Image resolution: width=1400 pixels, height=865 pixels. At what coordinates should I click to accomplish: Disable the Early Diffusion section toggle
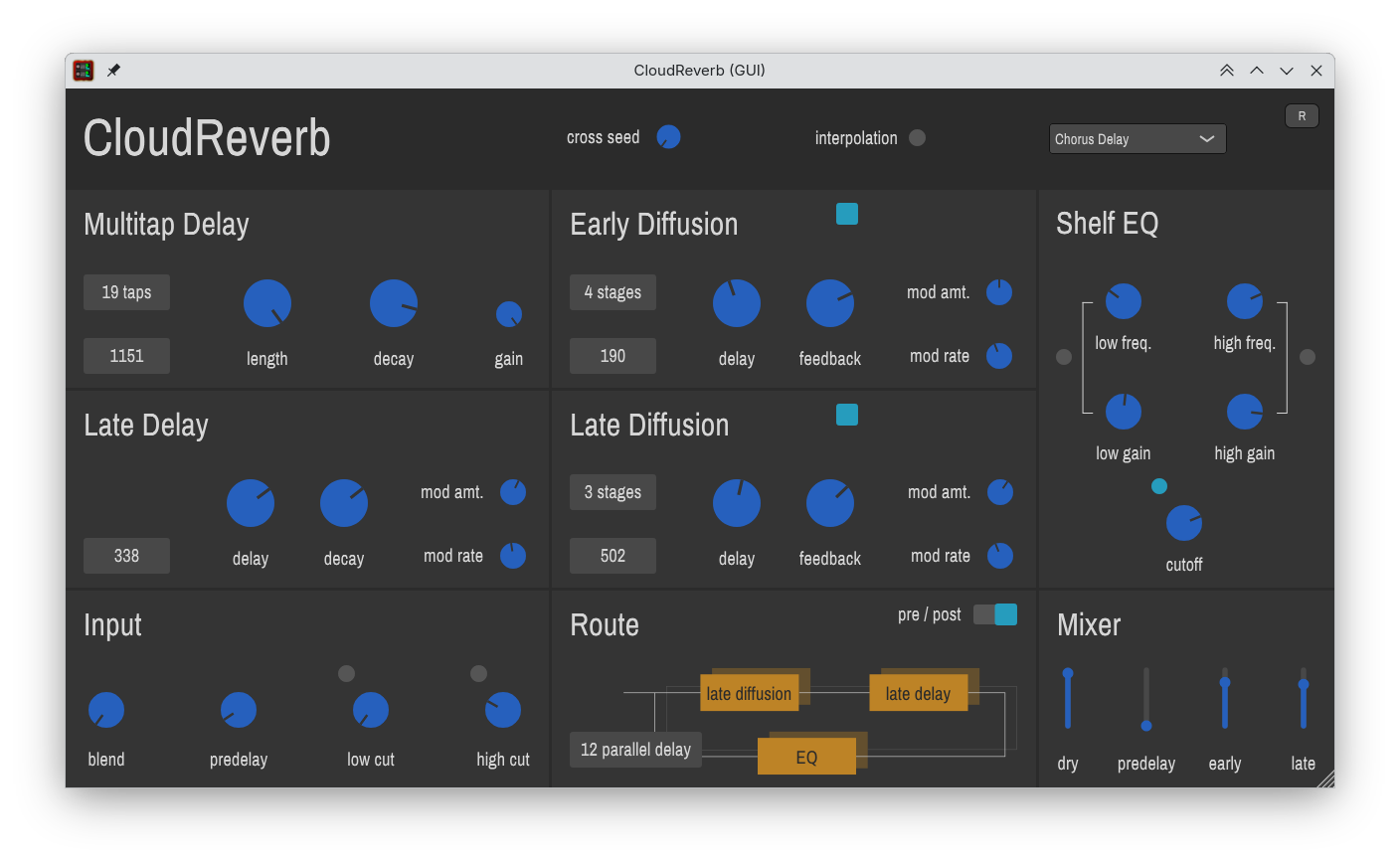(847, 214)
